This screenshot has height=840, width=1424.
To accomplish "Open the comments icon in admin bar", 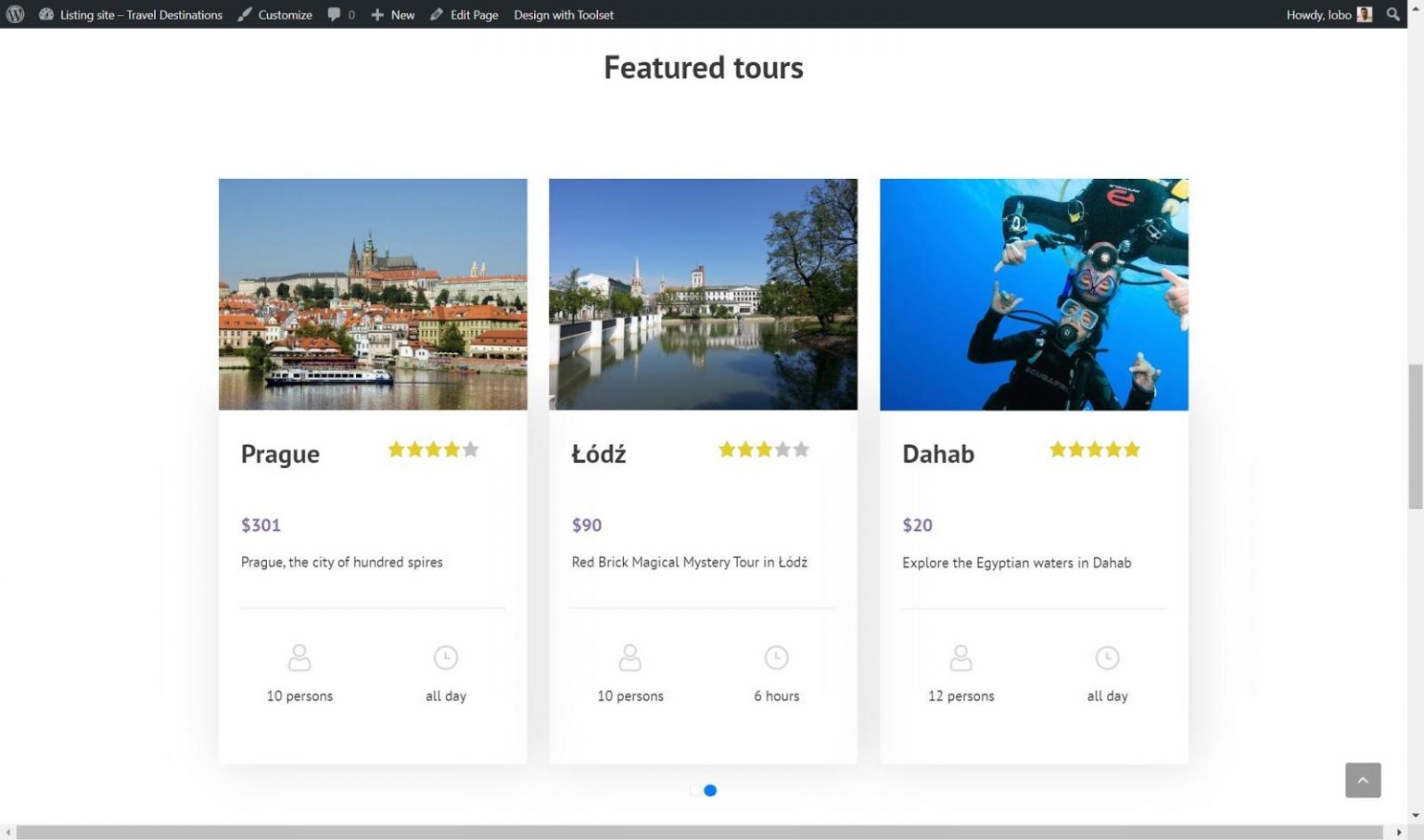I will pos(339,14).
